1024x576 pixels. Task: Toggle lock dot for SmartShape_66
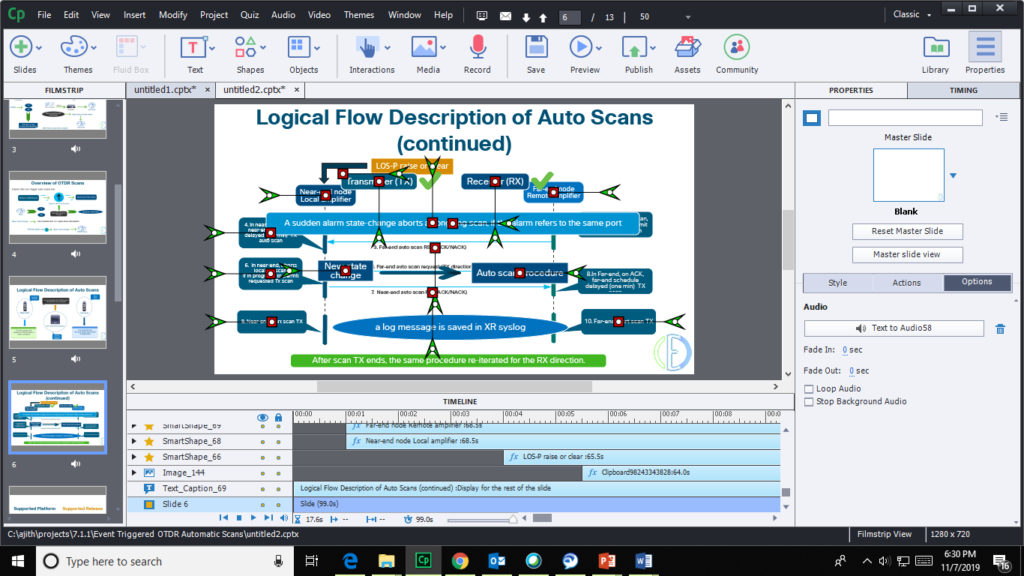tap(278, 458)
